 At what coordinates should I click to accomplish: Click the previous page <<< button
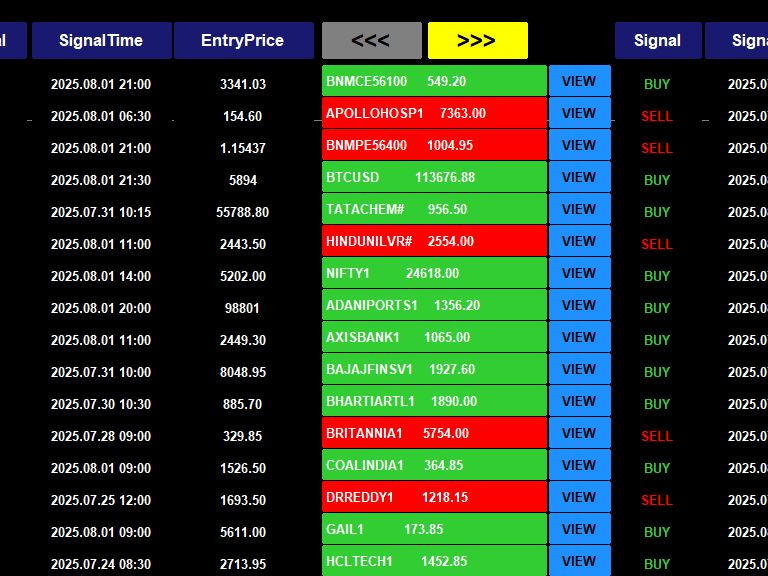(x=372, y=40)
